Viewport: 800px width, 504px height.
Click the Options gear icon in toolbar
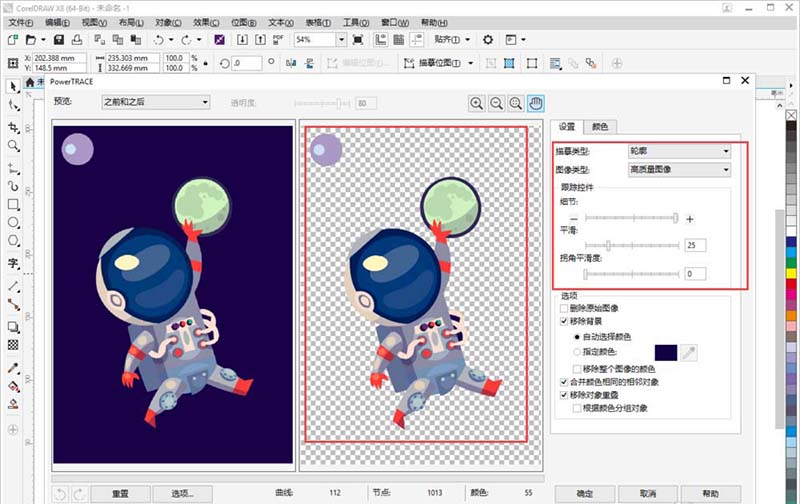488,39
